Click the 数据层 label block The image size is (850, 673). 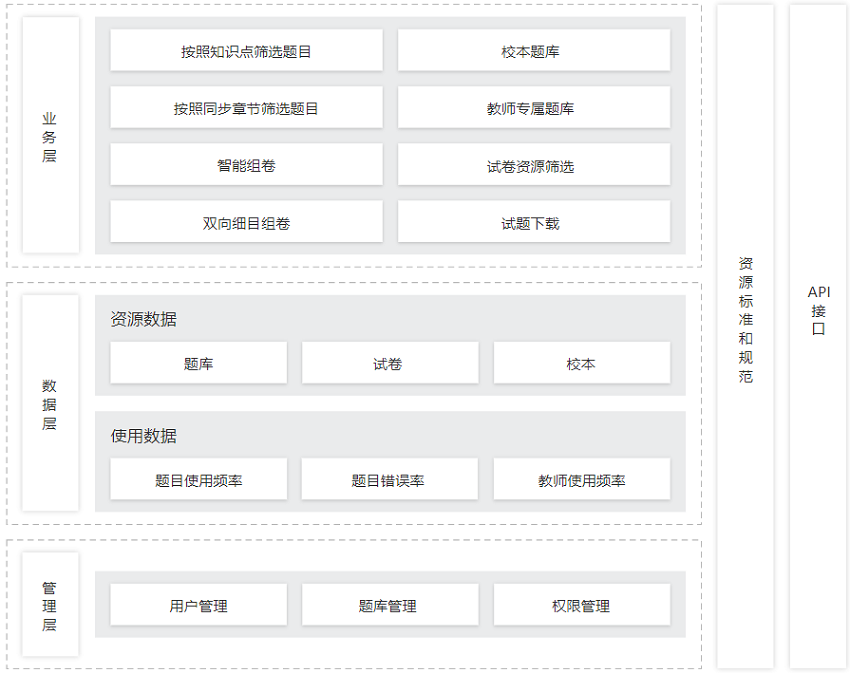(x=50, y=403)
